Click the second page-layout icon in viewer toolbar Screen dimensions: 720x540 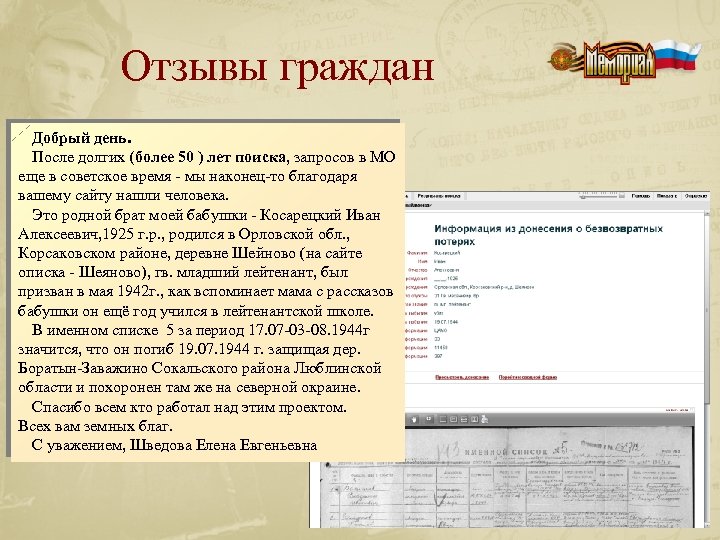pos(453,419)
